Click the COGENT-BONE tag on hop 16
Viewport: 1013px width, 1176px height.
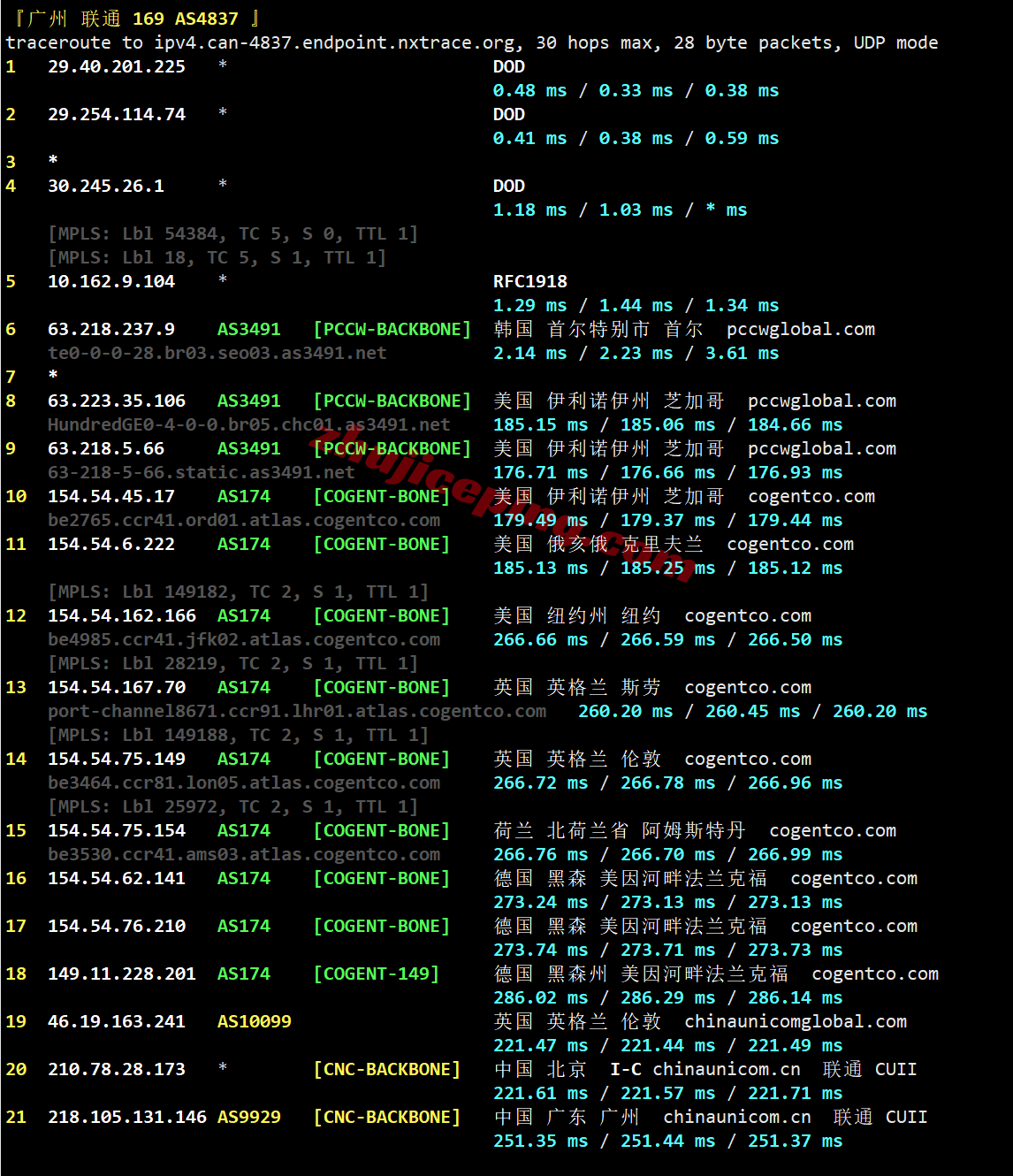tap(381, 878)
